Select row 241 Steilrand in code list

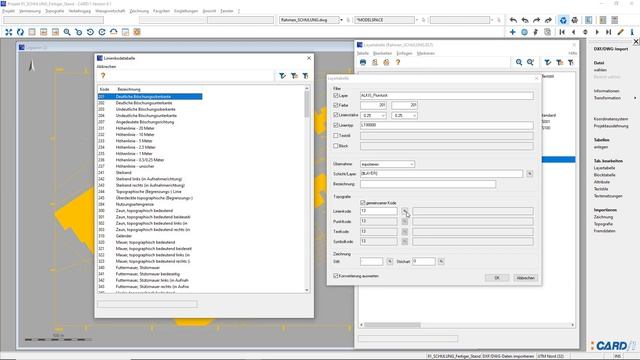click(x=150, y=173)
